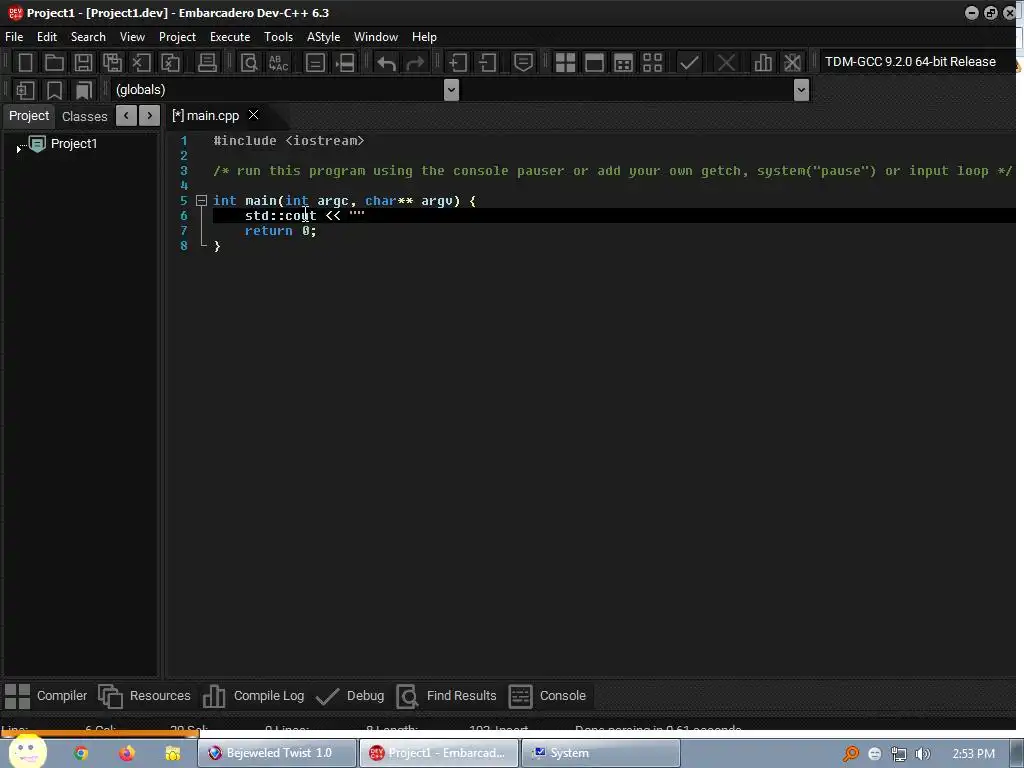Open the Debug bottom panel tab
1024x768 pixels.
350,696
